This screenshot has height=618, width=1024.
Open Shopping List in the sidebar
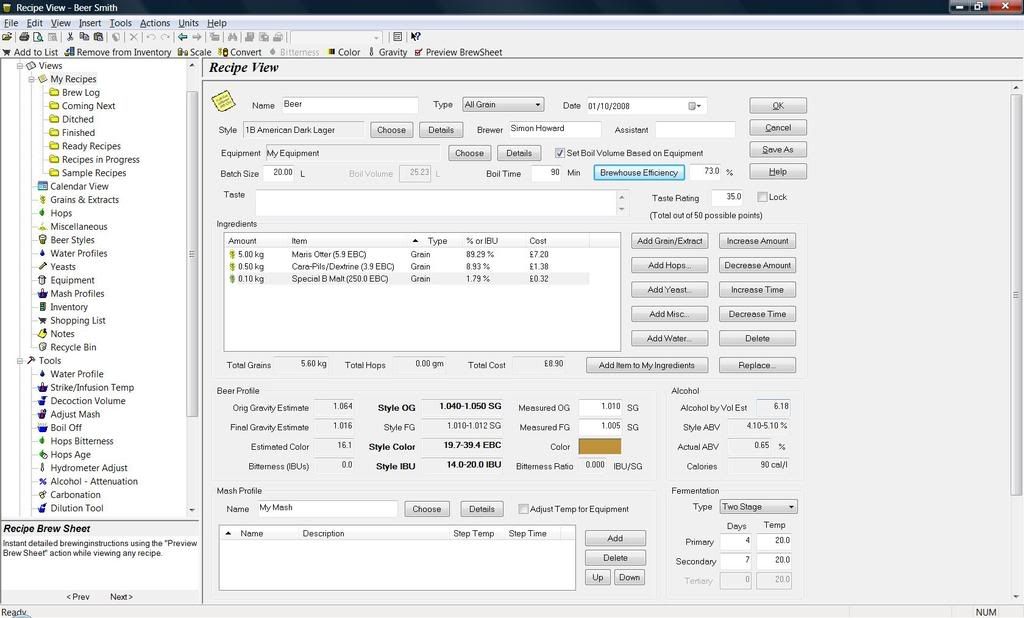[x=78, y=320]
